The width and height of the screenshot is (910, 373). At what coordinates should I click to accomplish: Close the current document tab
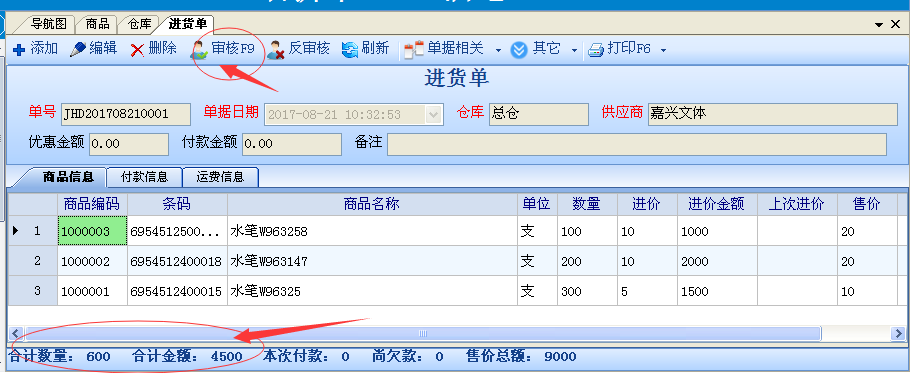895,24
